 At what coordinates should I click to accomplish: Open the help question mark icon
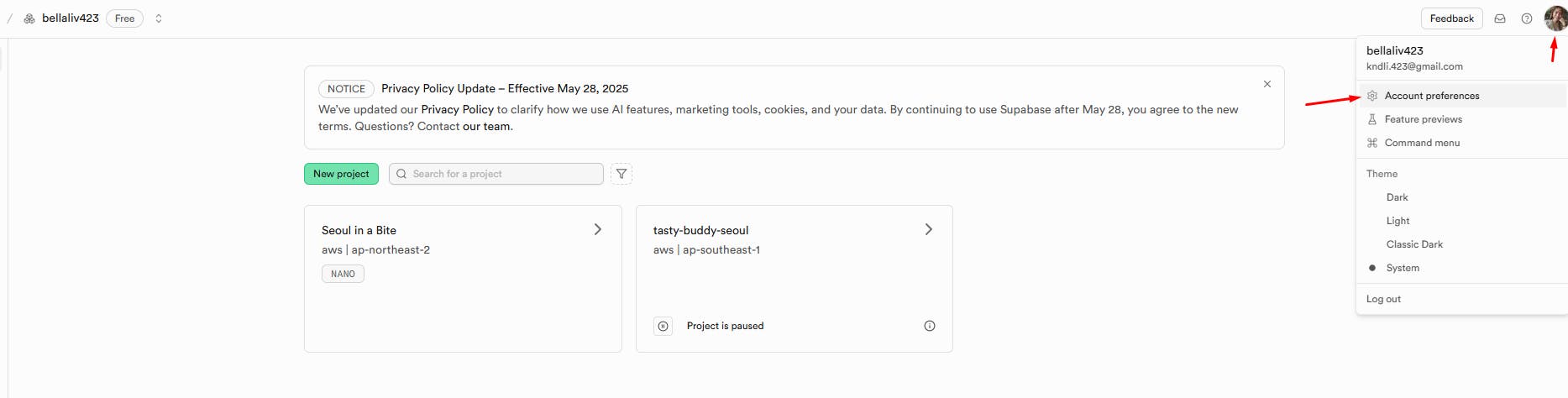1527,18
